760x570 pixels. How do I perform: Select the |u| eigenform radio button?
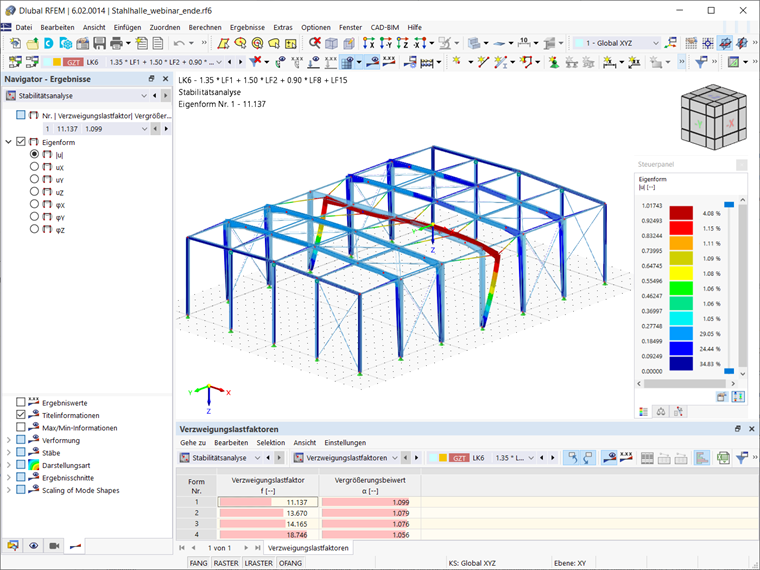[34, 154]
